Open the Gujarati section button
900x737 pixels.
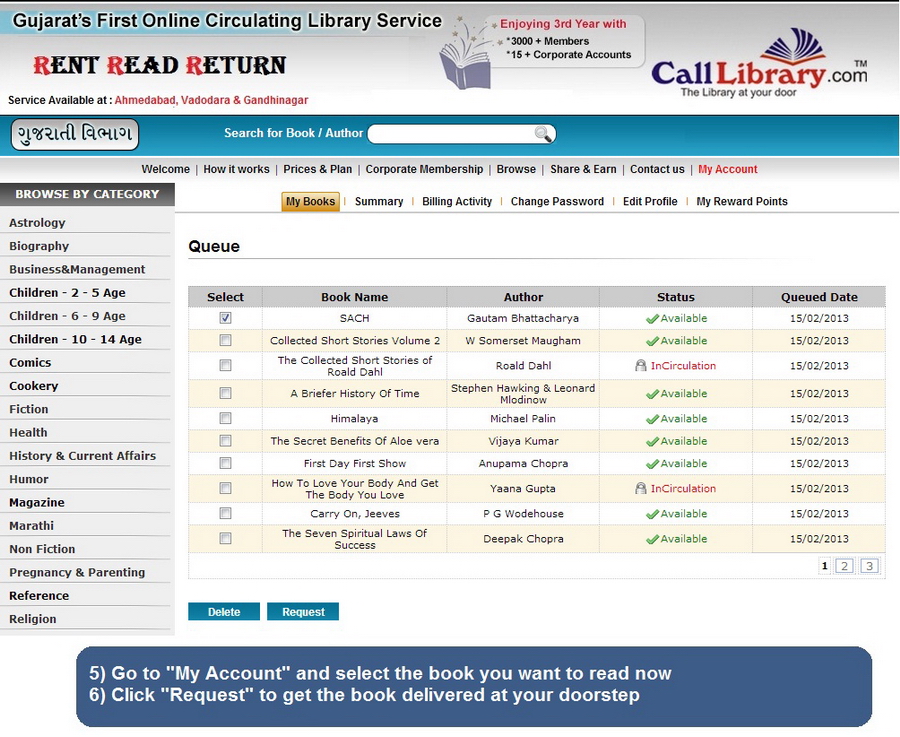(75, 134)
